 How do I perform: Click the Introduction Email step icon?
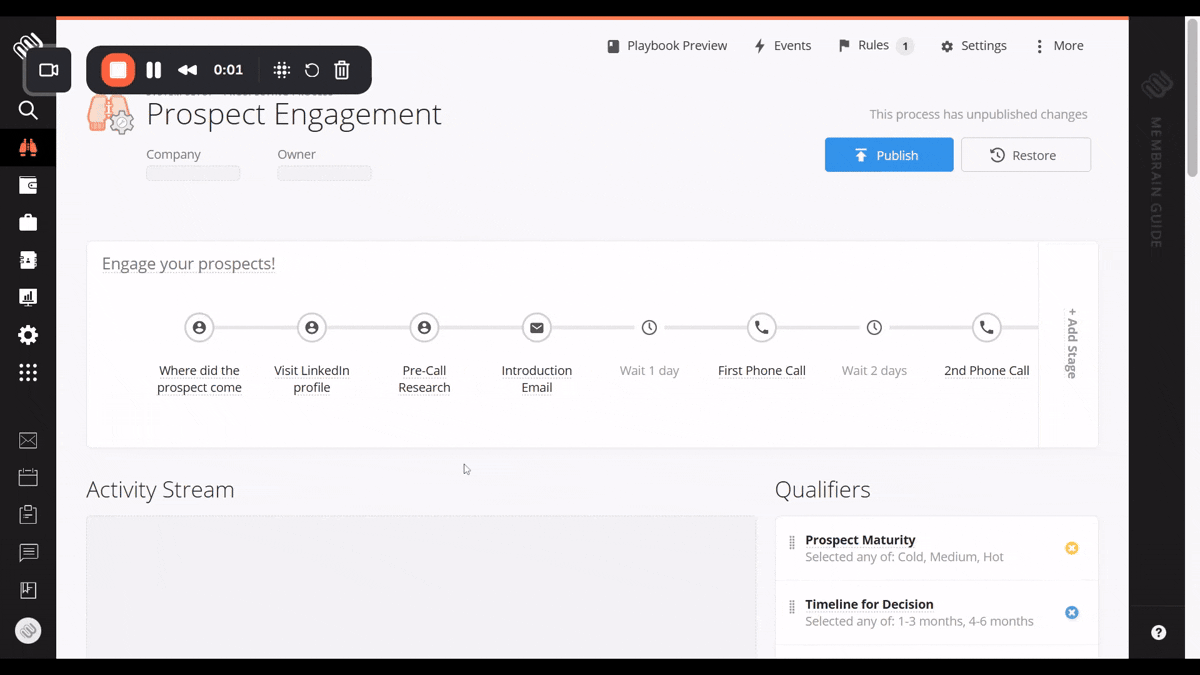[537, 328]
